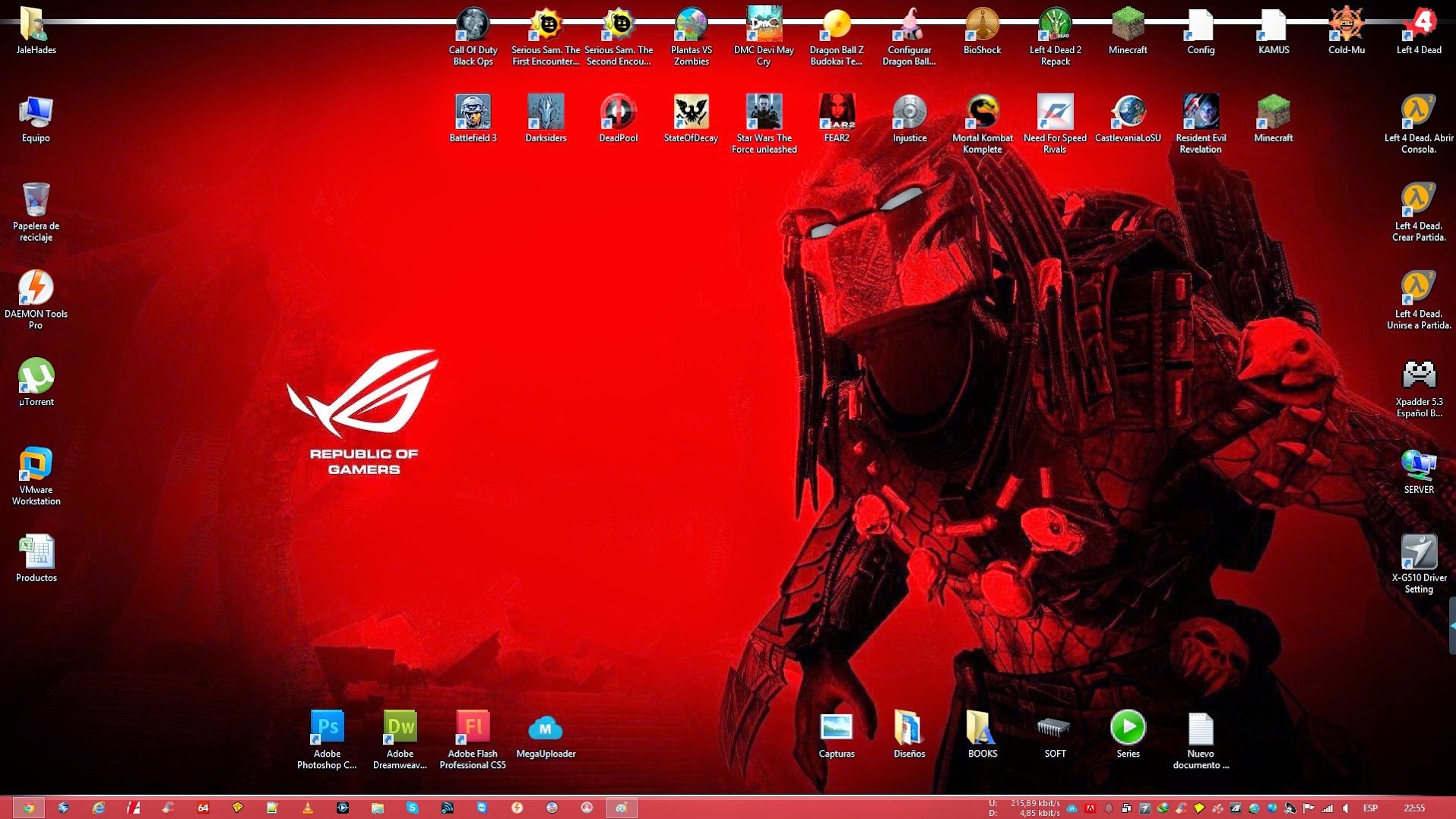
Task: Open Skype from the taskbar
Action: 412,808
